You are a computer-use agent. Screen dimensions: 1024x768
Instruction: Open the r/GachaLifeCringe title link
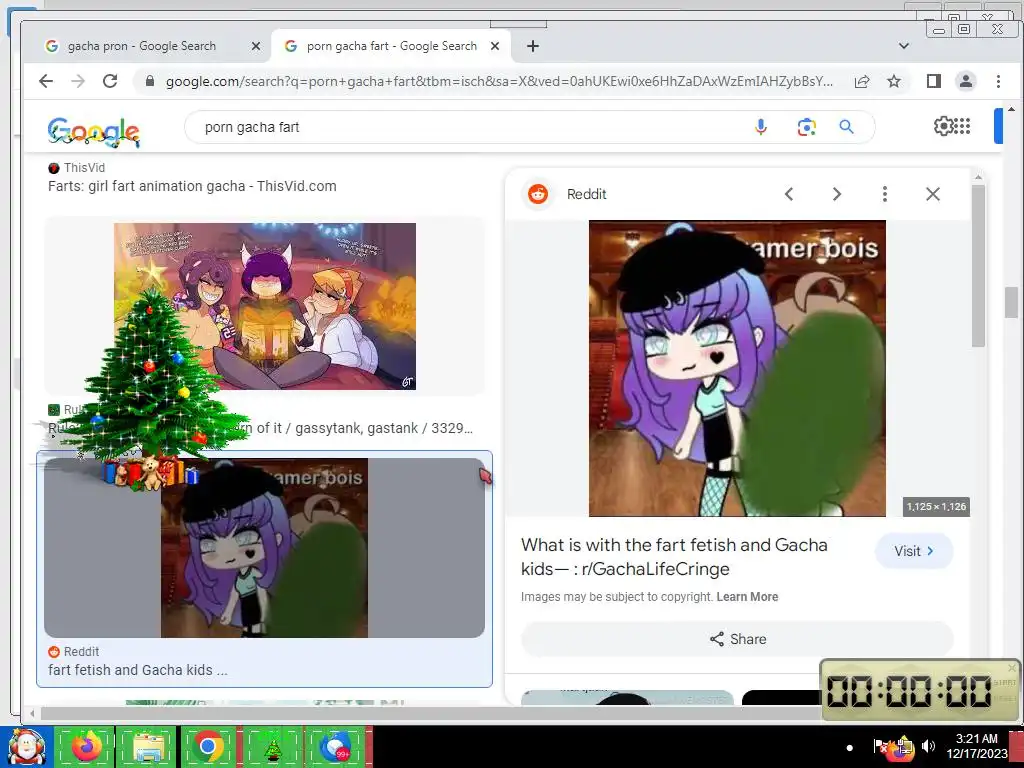675,557
